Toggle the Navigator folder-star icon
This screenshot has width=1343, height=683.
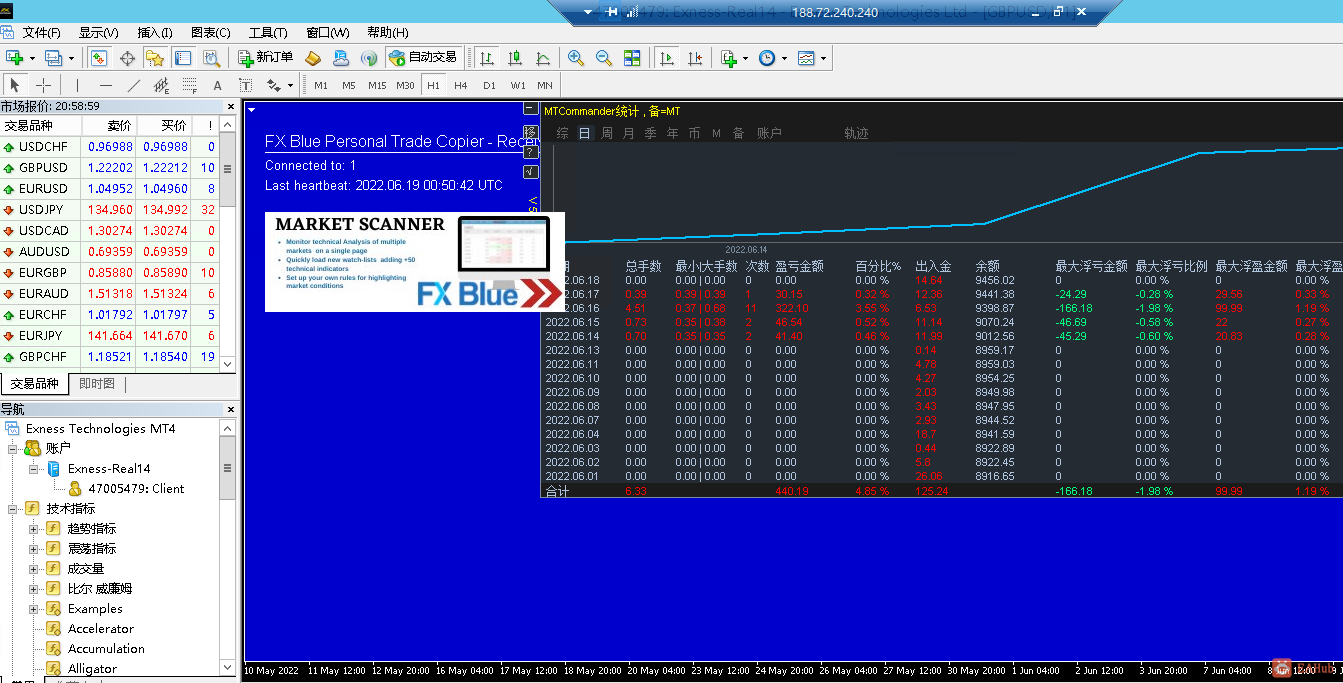[154, 58]
